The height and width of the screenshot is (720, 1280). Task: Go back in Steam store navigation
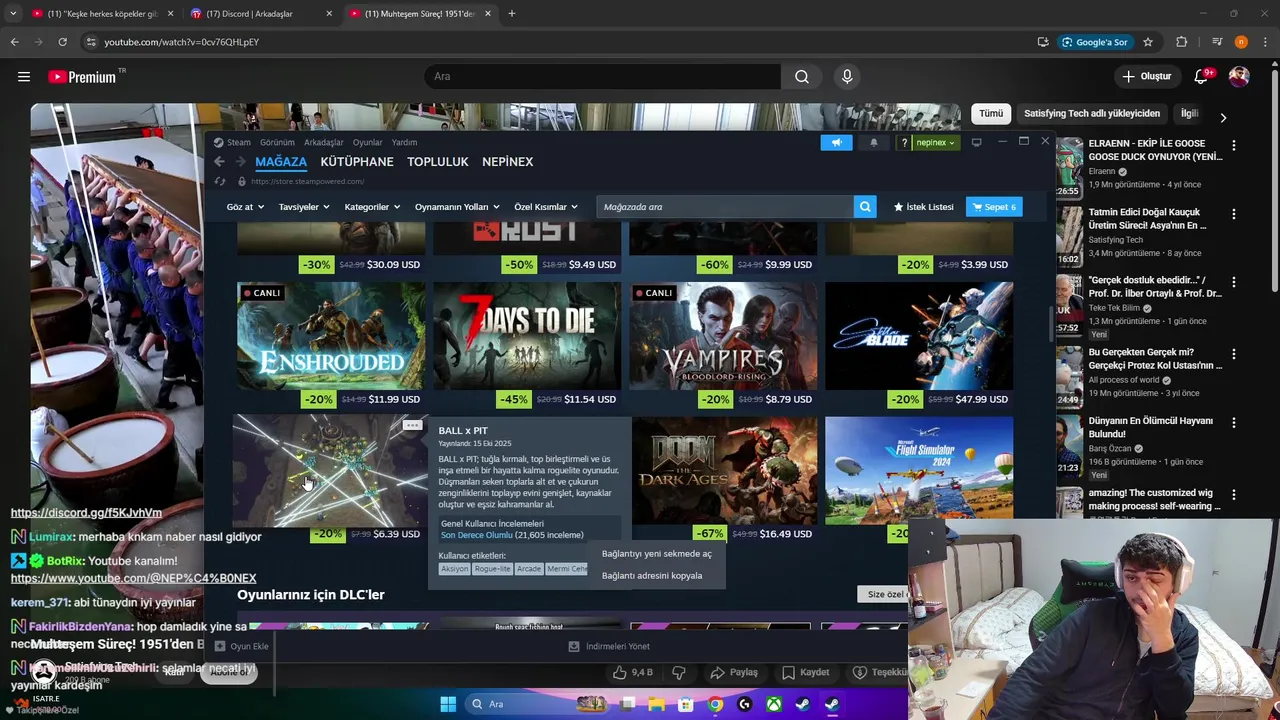(219, 162)
